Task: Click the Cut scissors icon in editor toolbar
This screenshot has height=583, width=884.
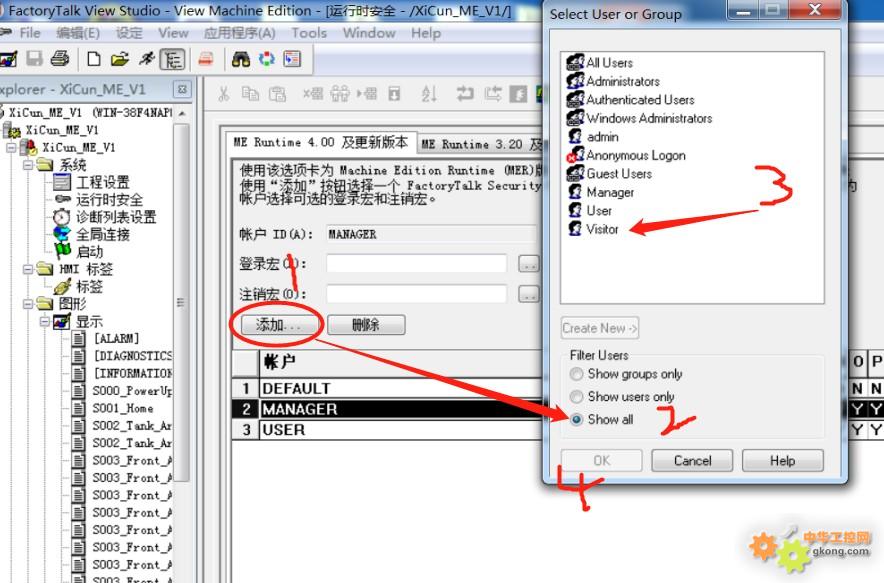Action: tap(224, 94)
